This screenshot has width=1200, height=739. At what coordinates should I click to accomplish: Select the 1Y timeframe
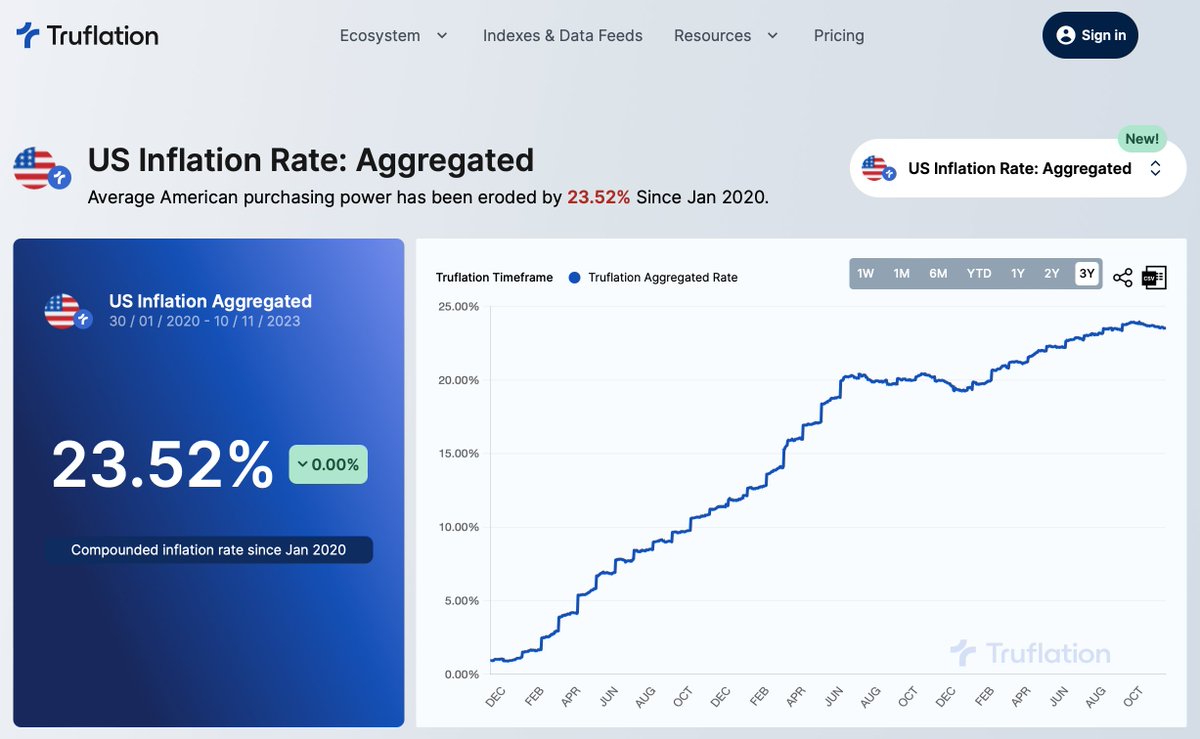[1018, 274]
